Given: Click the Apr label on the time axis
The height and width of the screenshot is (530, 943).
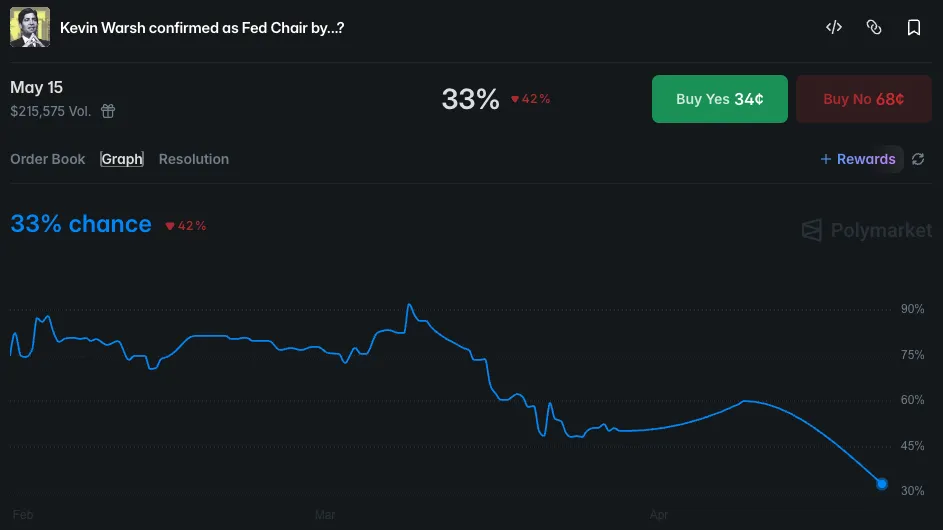Looking at the screenshot, I should click(659, 515).
